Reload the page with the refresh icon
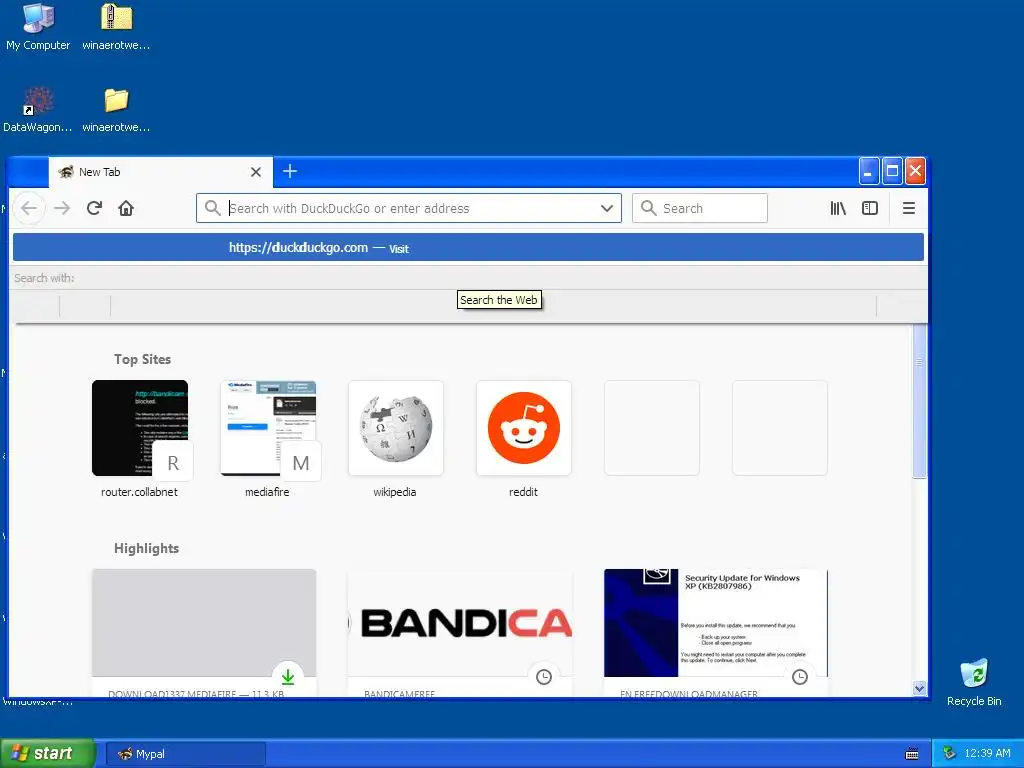The image size is (1024, 768). pos(94,208)
